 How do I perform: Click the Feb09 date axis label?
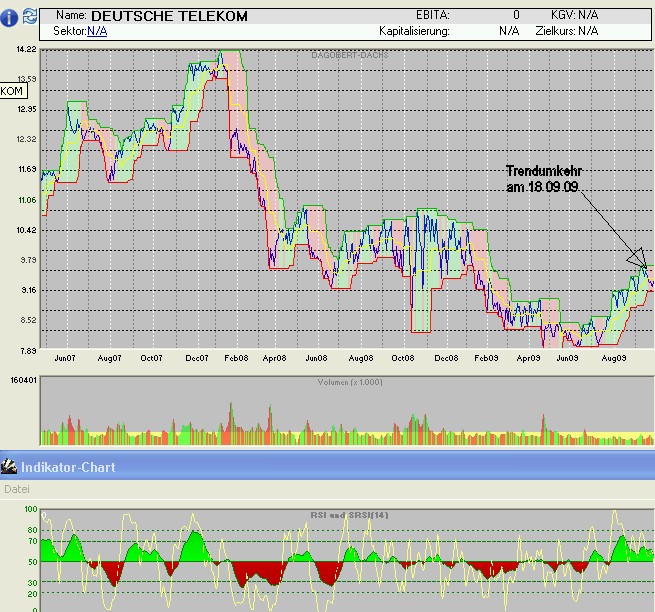486,358
